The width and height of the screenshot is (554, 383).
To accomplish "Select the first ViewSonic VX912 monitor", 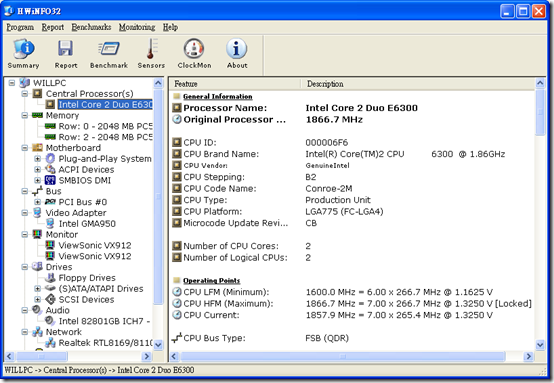I will [95, 245].
